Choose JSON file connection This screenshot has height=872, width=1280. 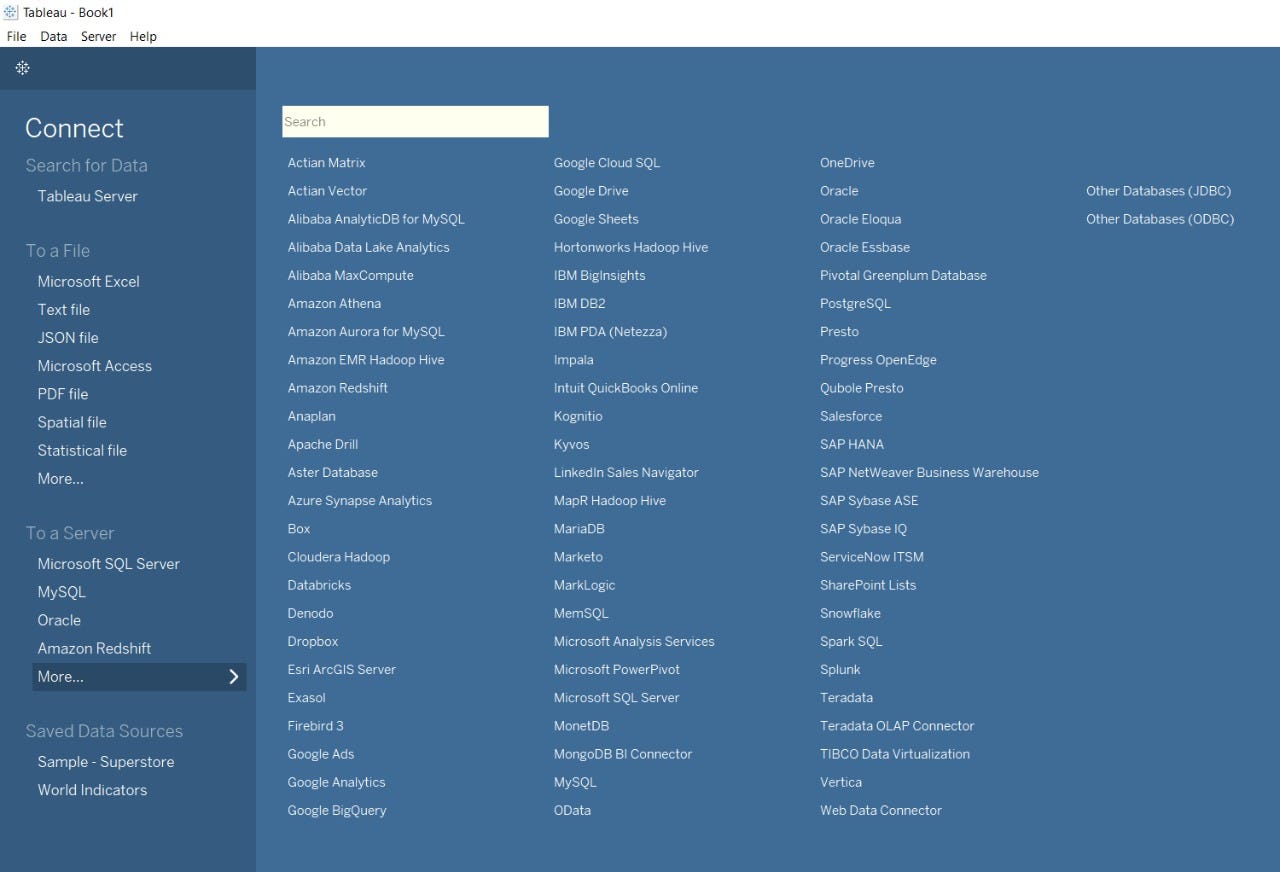coord(68,338)
